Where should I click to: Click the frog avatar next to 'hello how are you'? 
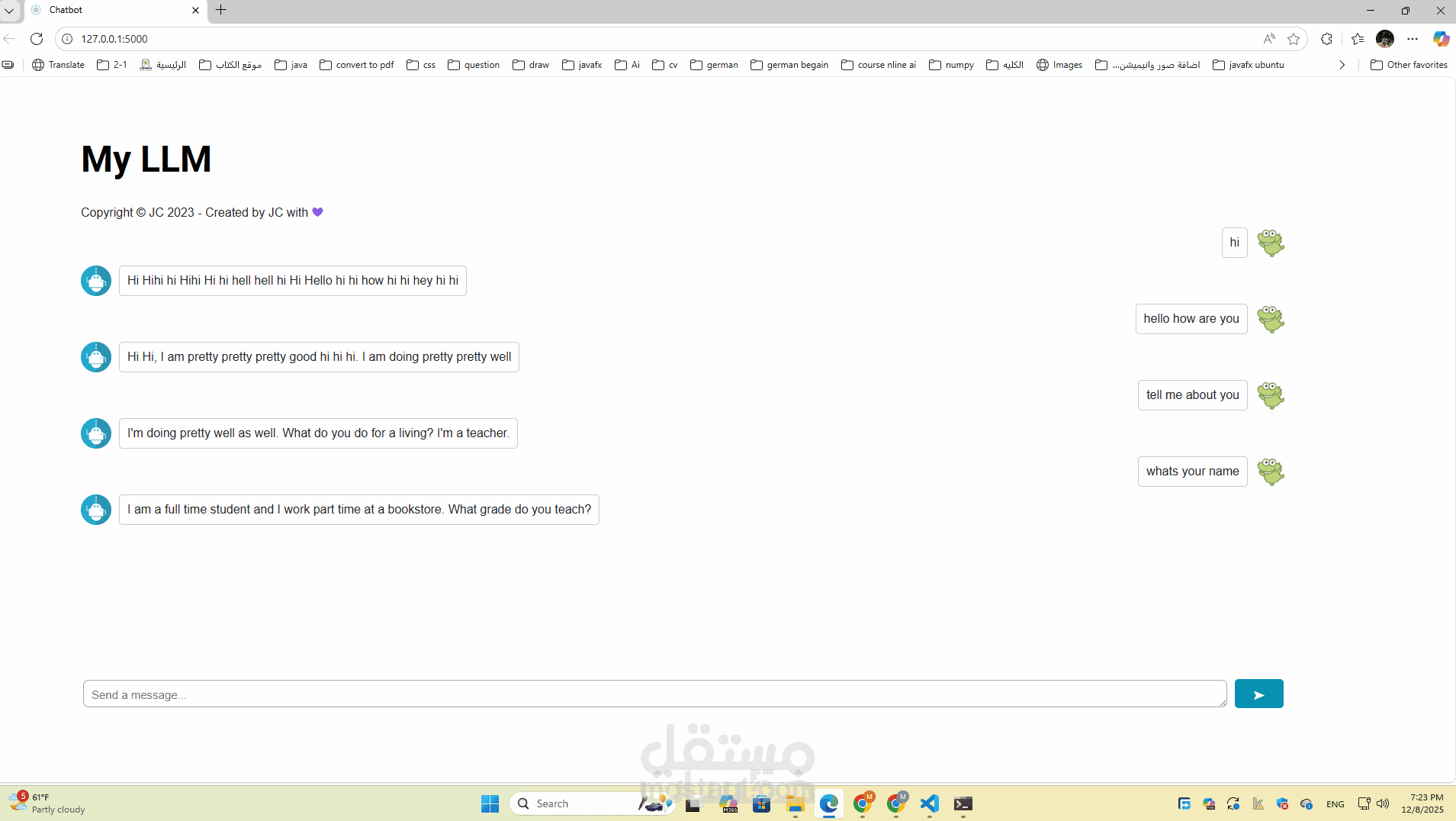(x=1271, y=319)
